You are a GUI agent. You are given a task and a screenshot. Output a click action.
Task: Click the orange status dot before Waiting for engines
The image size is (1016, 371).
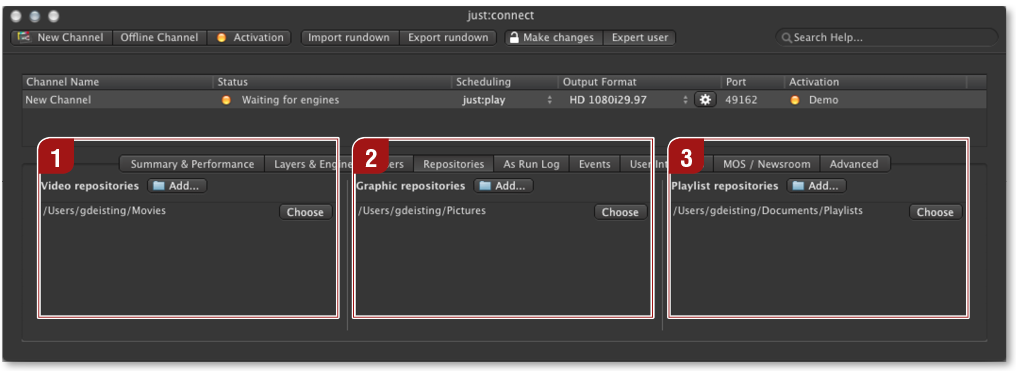coord(226,100)
